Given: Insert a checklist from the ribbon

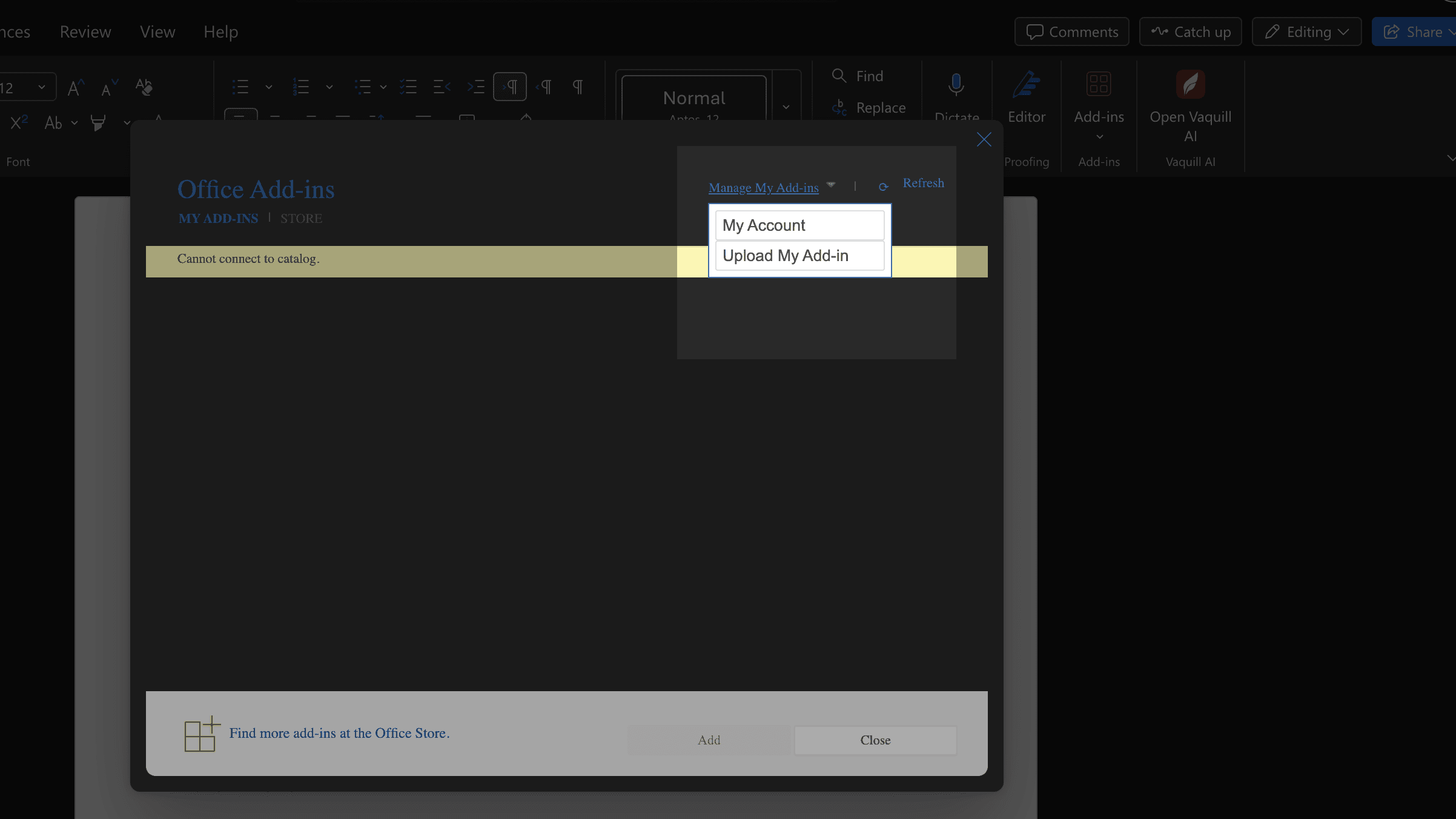Looking at the screenshot, I should coord(408,87).
